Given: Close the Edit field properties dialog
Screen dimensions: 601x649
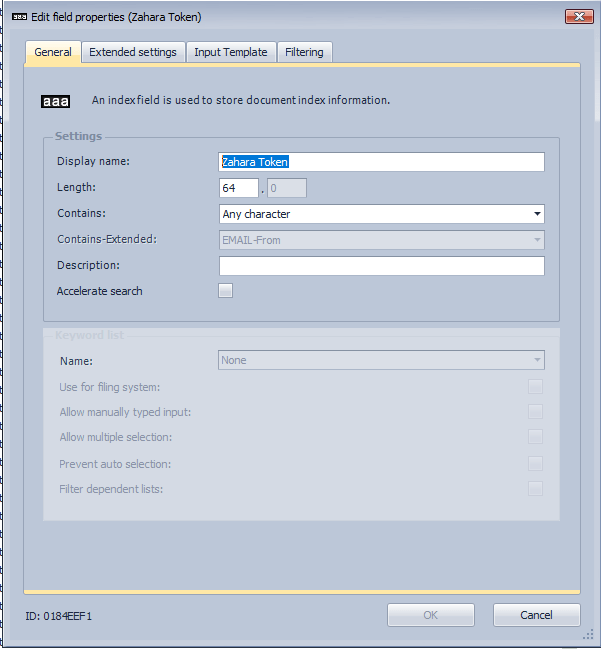Looking at the screenshot, I should point(579,17).
